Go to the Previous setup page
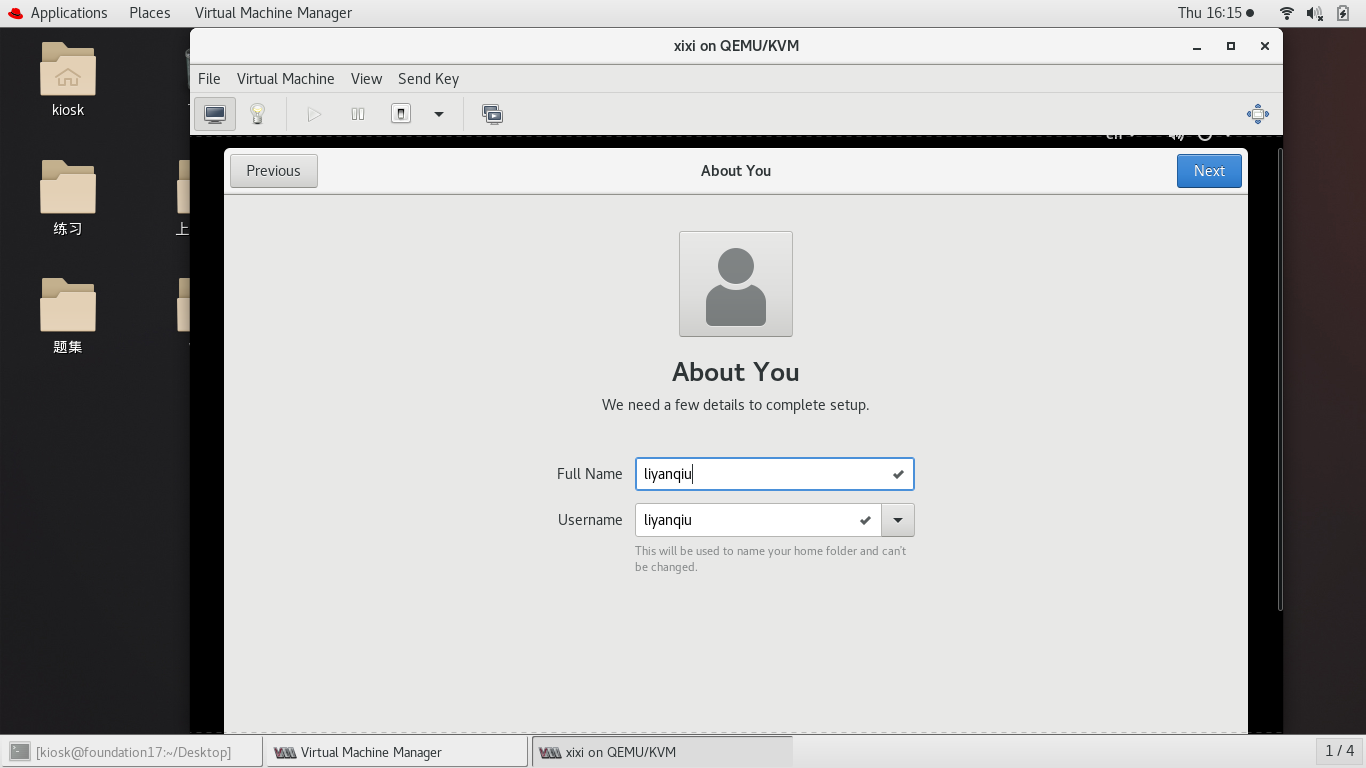 273,171
